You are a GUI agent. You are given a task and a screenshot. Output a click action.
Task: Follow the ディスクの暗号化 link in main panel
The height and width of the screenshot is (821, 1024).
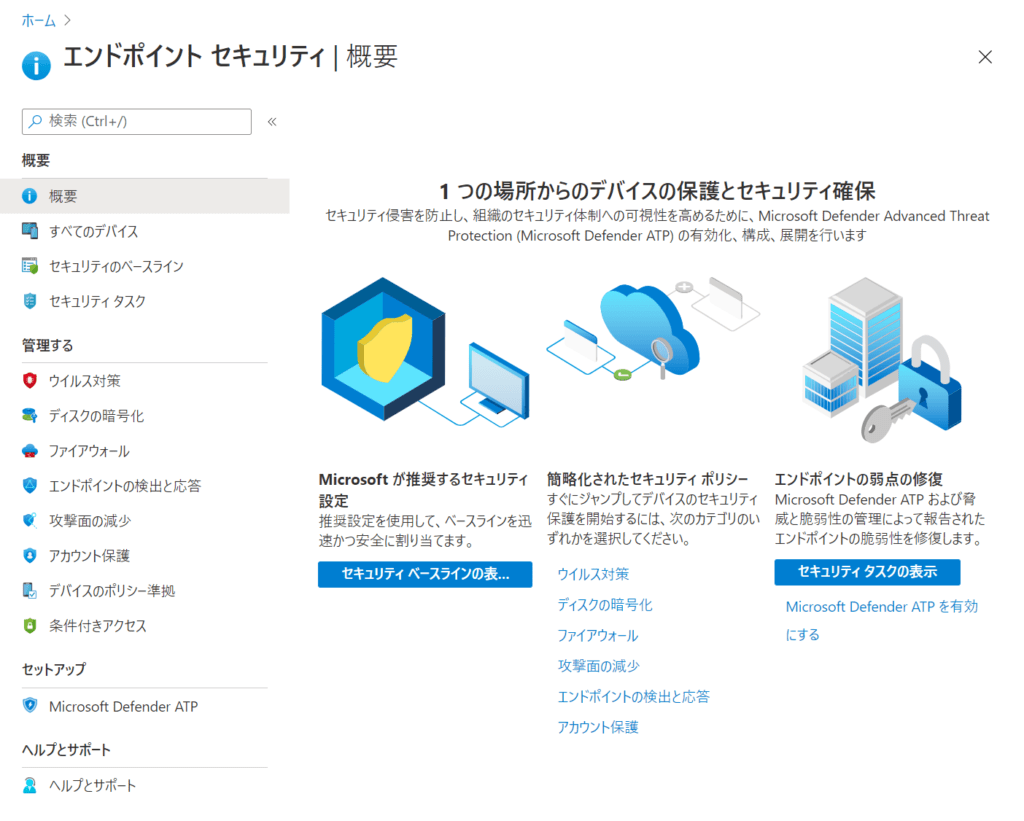pyautogui.click(x=605, y=605)
